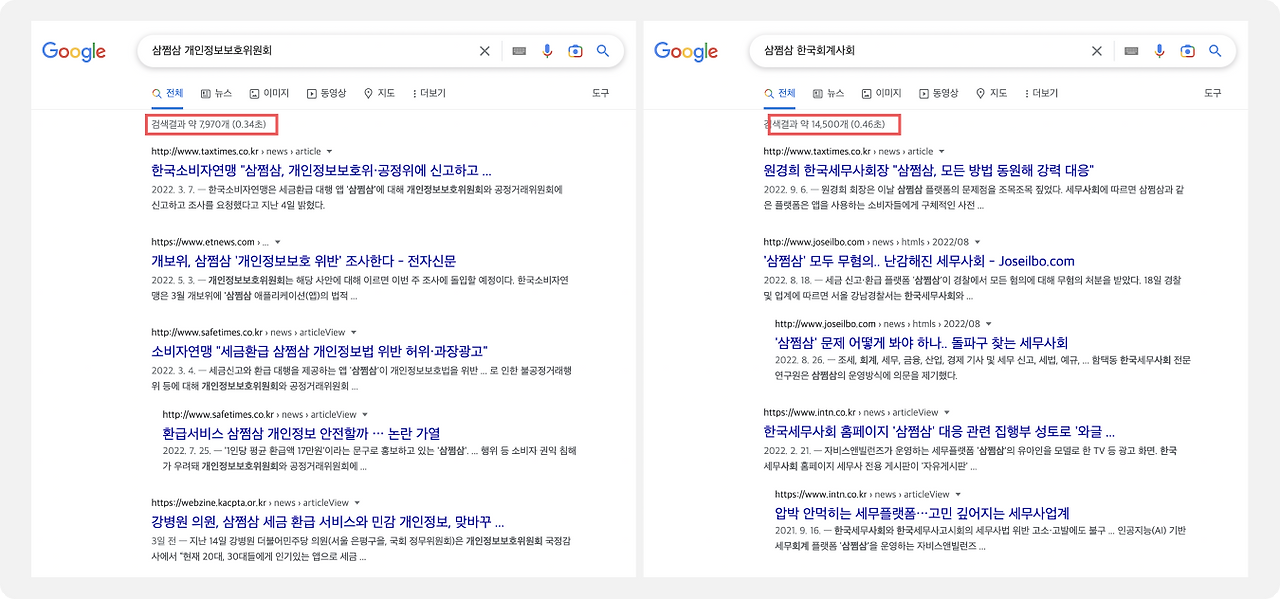
Task: Open result '삼쩜삼' 모두 무혐의.. 난감해진 세무사회 - Joseilbo.com
Action: click(x=919, y=261)
